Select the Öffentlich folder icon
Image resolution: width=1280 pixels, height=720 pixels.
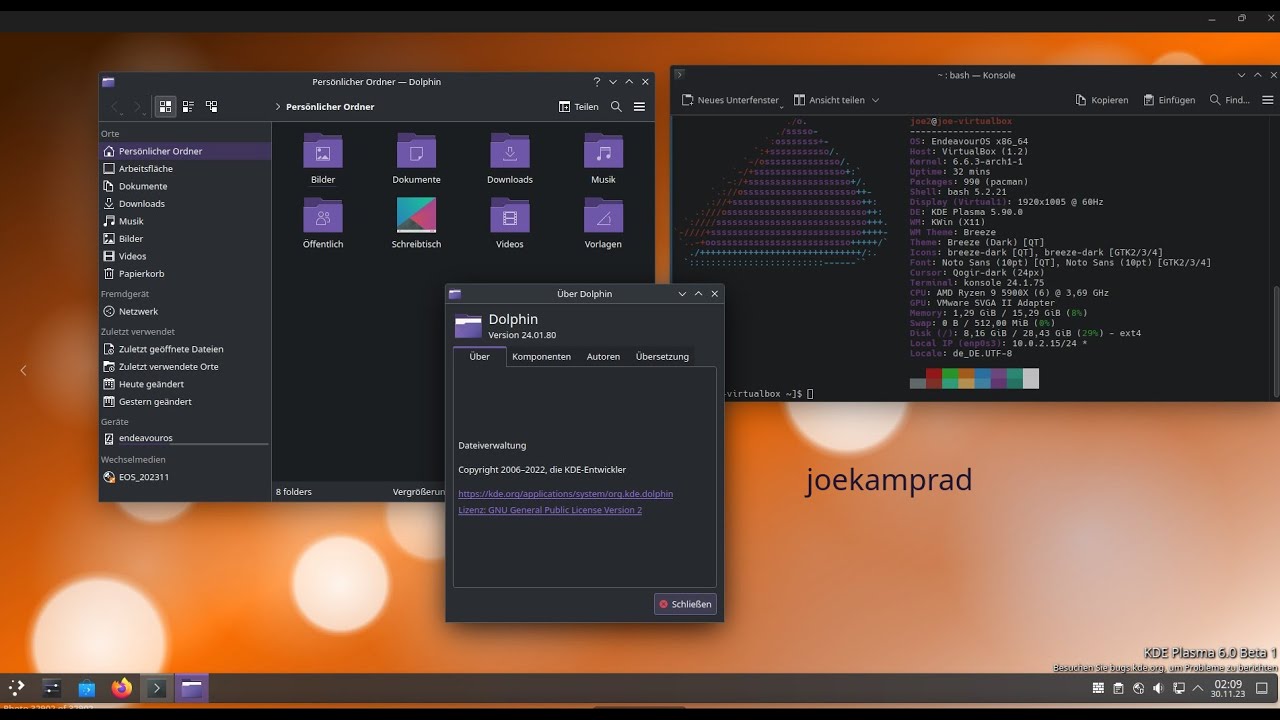tap(323, 216)
